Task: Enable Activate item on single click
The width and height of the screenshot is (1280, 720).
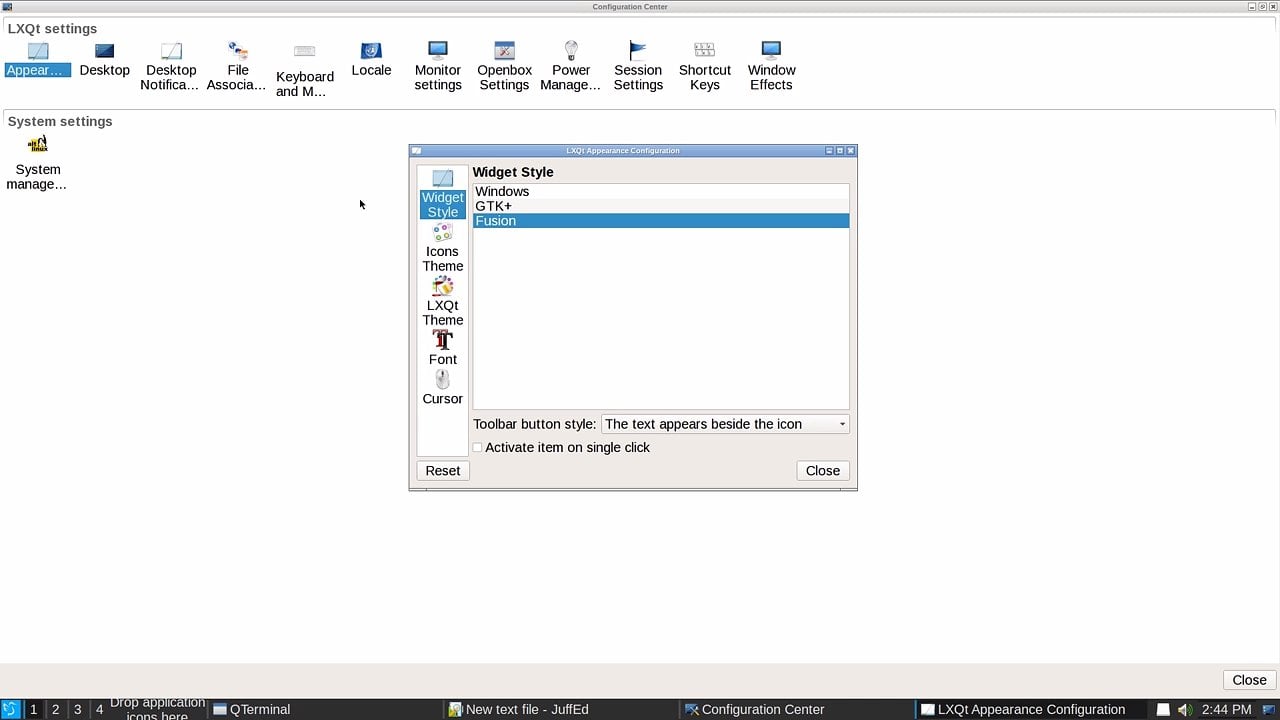Action: click(478, 447)
